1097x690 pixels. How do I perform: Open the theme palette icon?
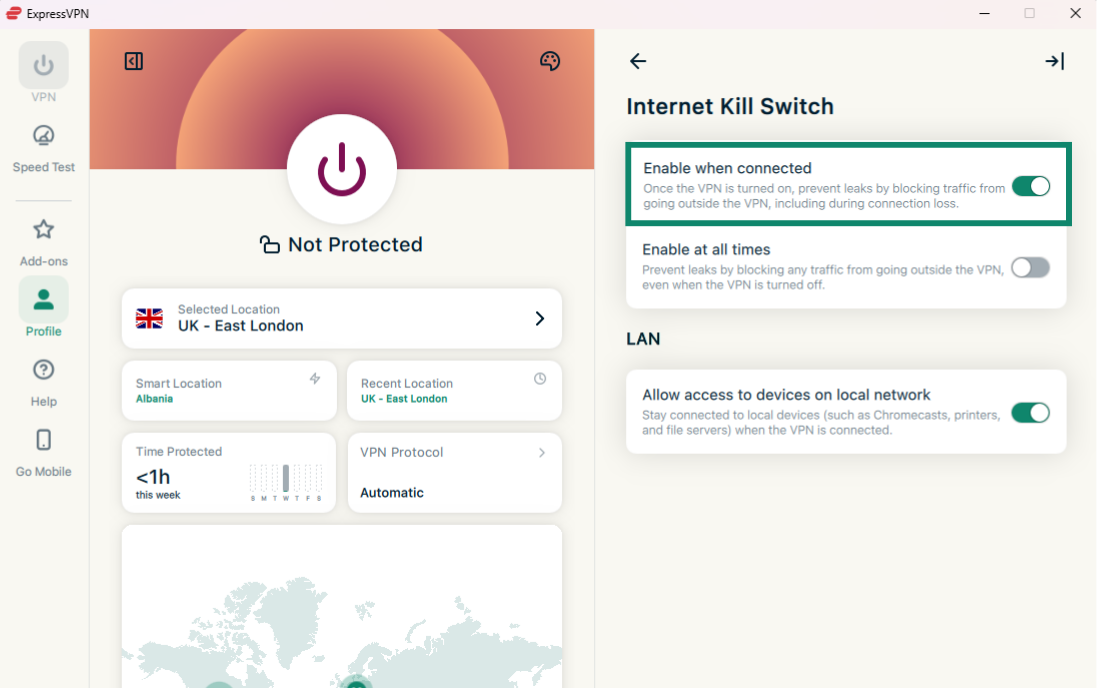tap(550, 61)
